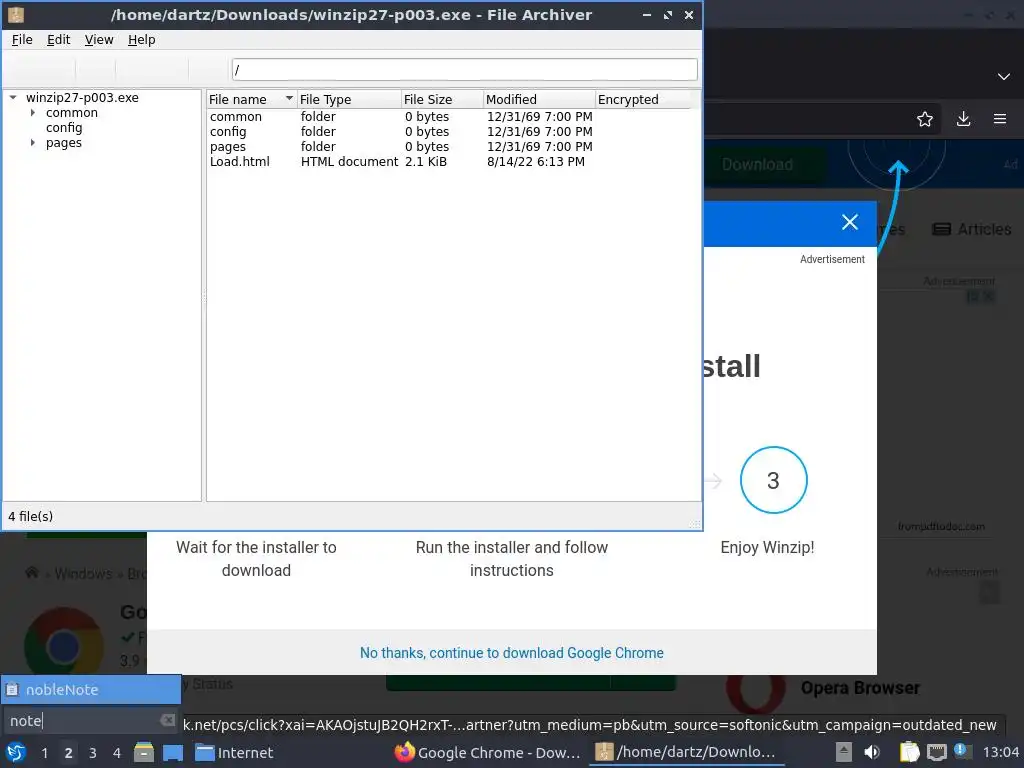1024x768 pixels.
Task: Click File Archiver window icon in titlebar
Action: point(16,14)
